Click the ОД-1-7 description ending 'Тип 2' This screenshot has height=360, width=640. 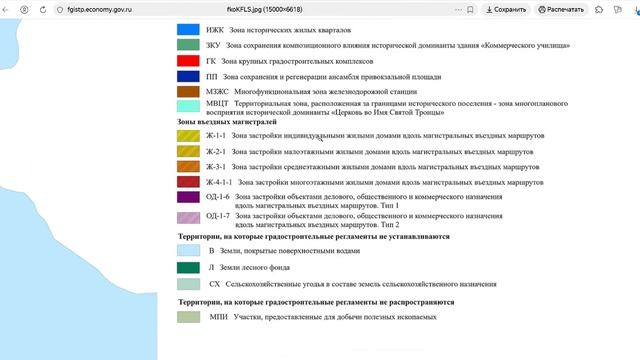pyautogui.click(x=369, y=220)
